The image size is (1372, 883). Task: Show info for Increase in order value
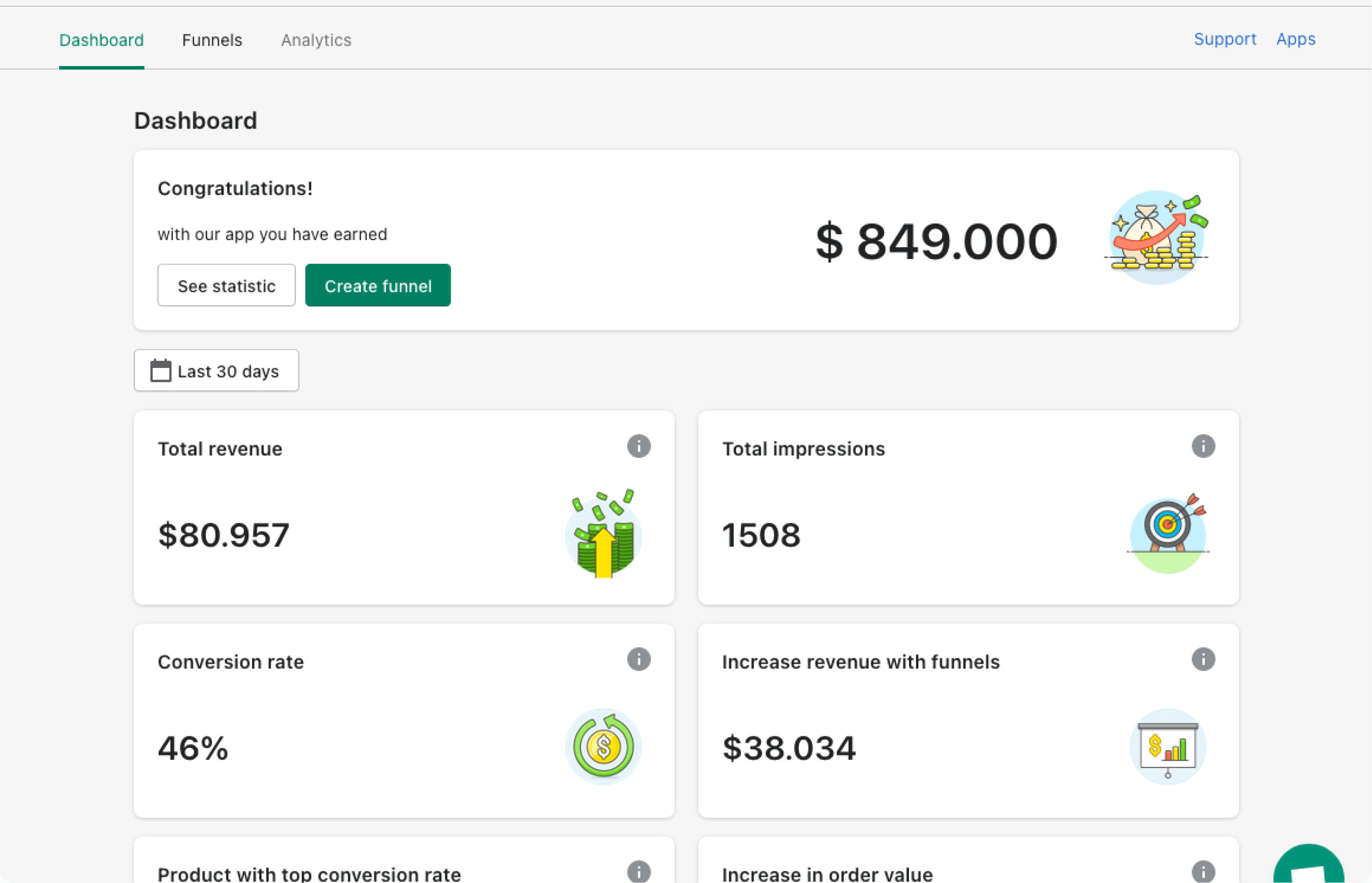[1203, 872]
